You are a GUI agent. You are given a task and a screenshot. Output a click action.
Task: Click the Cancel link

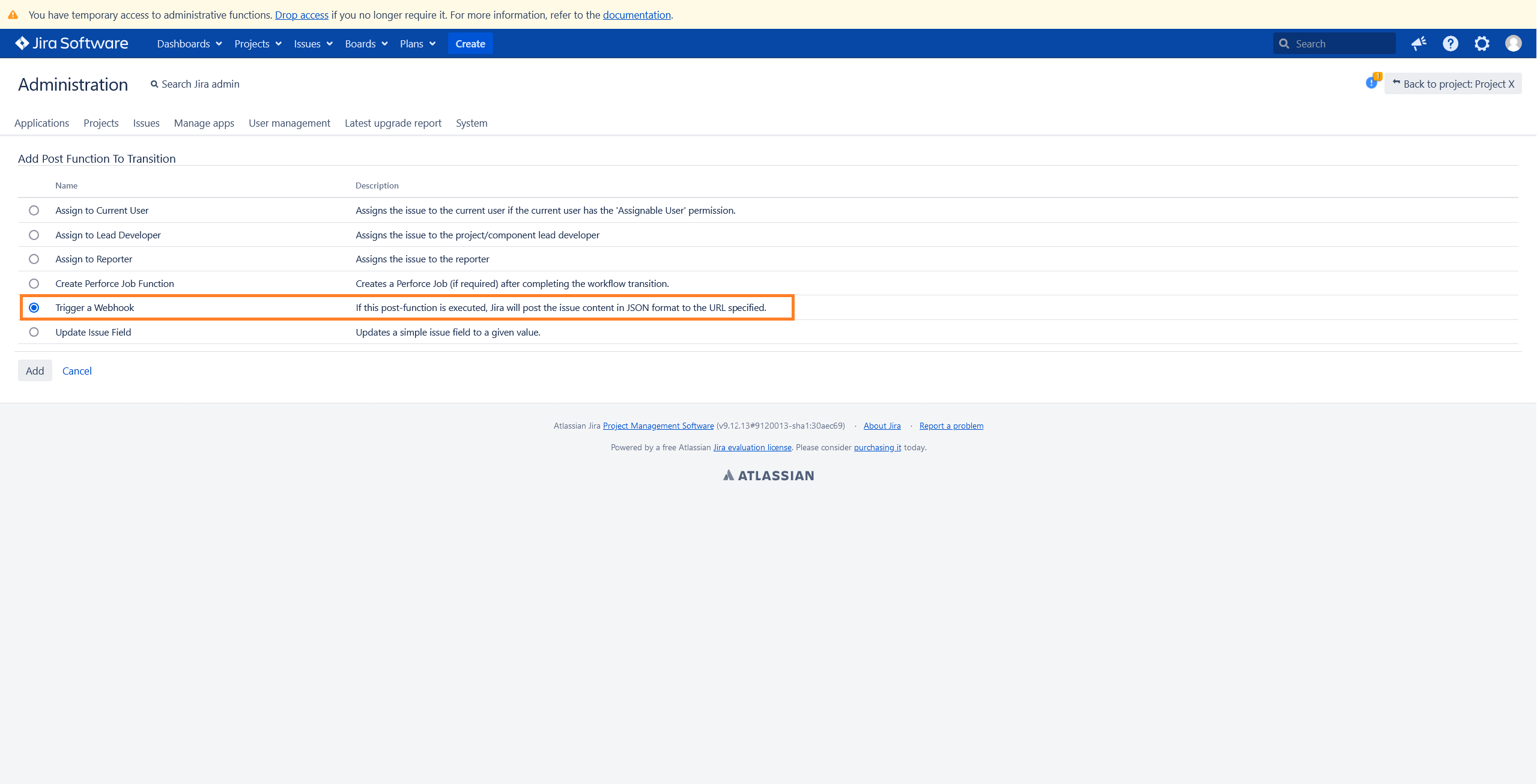pyautogui.click(x=77, y=371)
